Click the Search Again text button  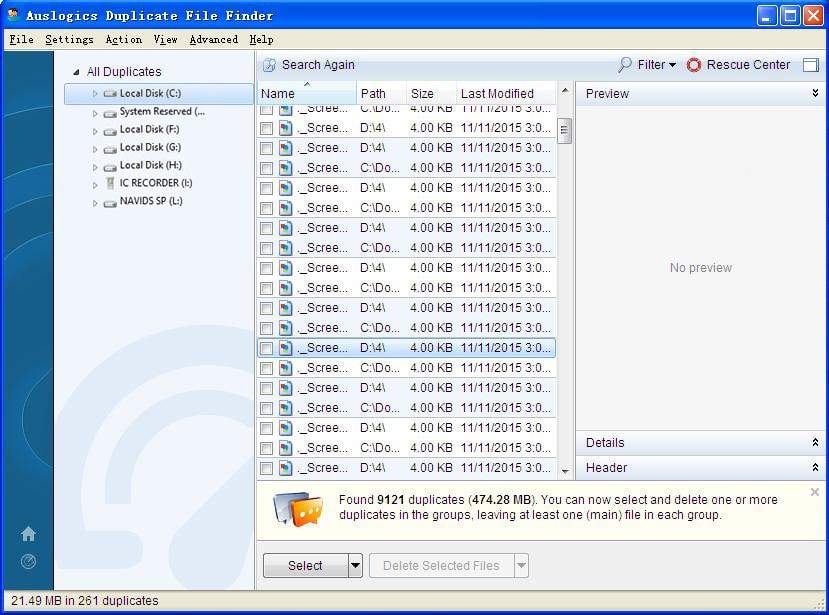(x=318, y=65)
